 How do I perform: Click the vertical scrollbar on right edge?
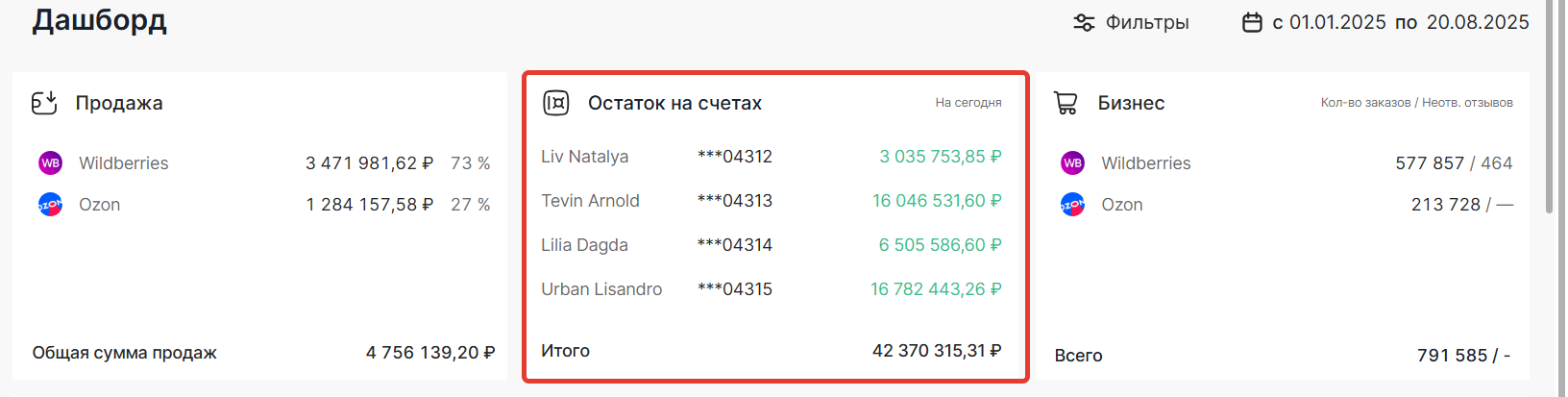[1549, 106]
